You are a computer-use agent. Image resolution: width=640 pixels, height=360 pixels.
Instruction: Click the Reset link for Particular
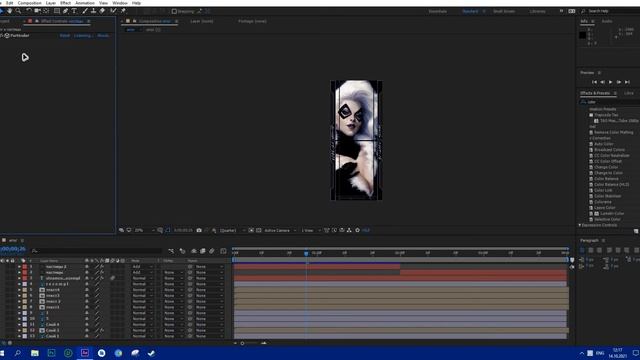(x=64, y=36)
